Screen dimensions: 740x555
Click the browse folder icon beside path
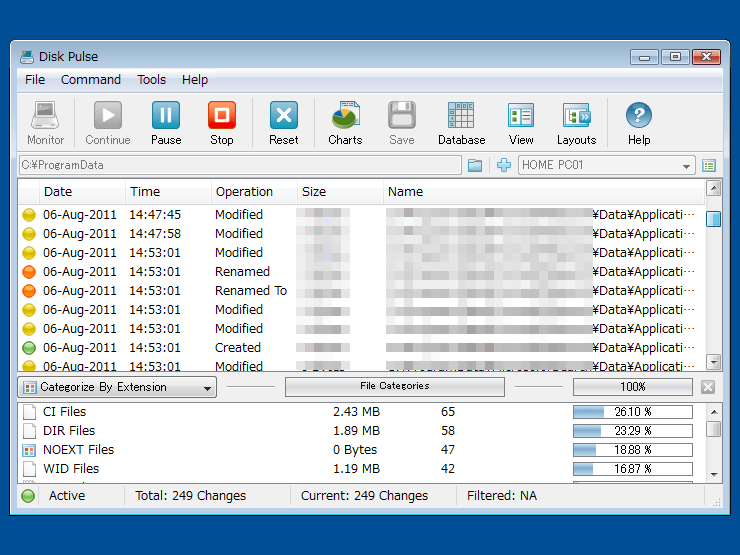[x=475, y=166]
